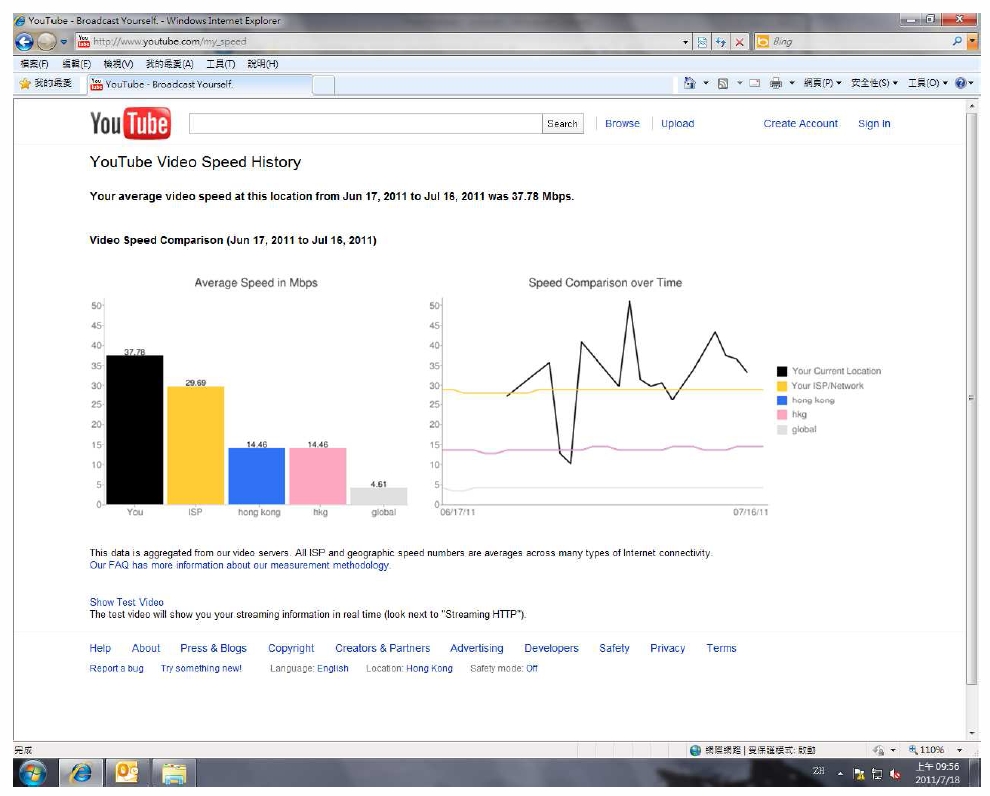Open the 我的最愛(A) menu

point(169,64)
